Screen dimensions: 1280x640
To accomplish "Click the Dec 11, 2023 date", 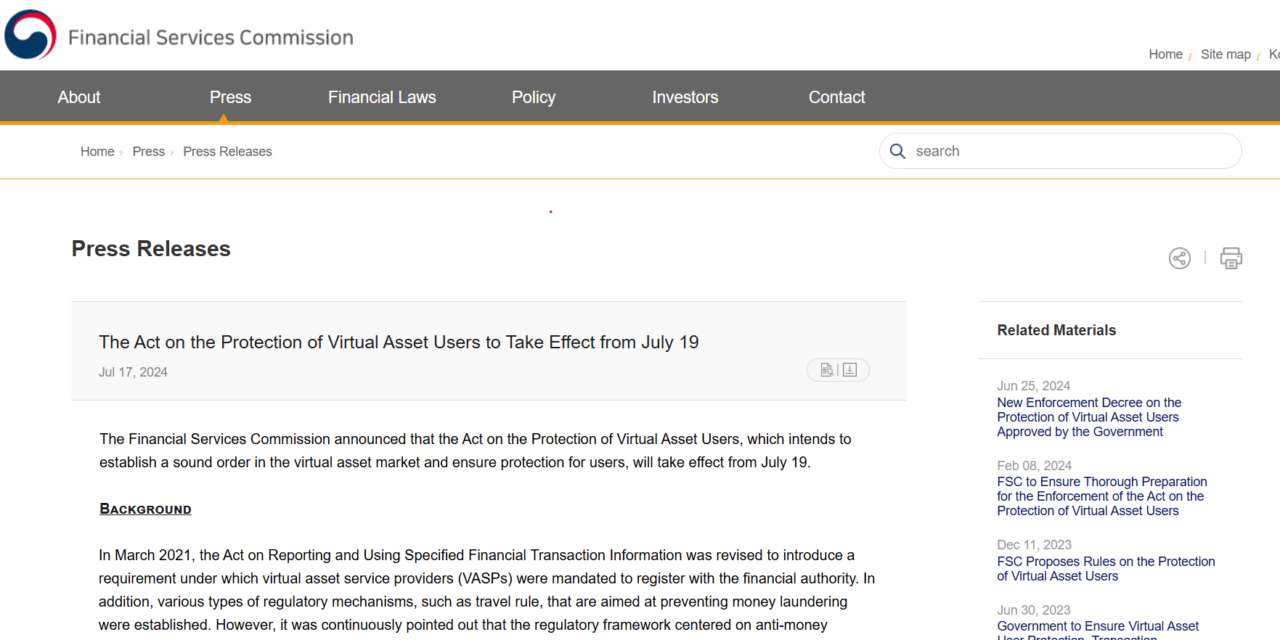I will [x=1034, y=545].
